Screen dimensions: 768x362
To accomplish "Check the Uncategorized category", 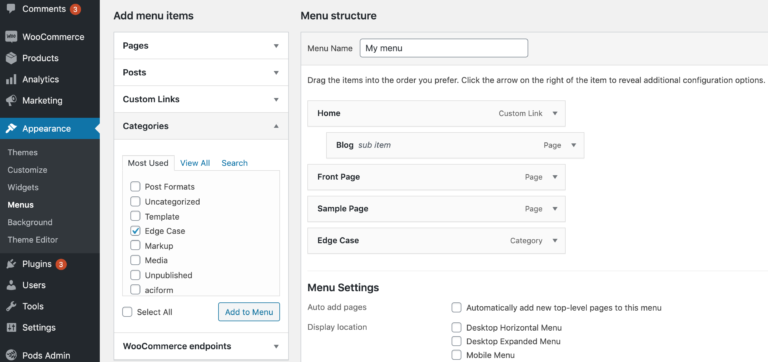I will click(x=135, y=201).
